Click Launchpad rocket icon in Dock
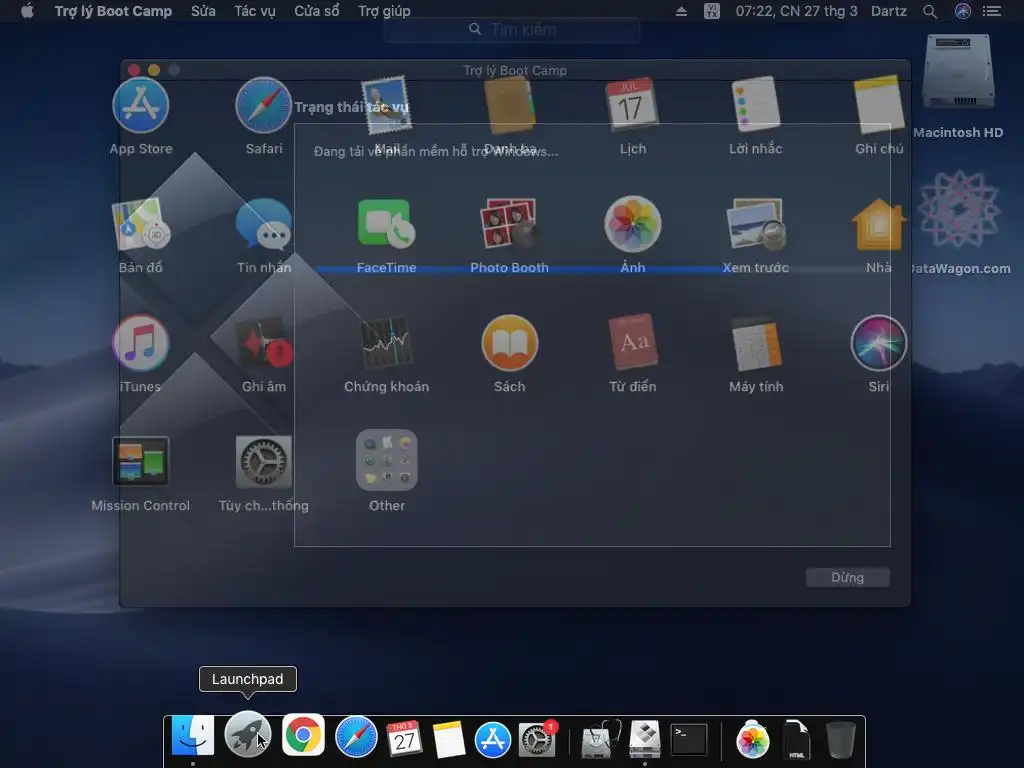The image size is (1024, 768). point(248,735)
